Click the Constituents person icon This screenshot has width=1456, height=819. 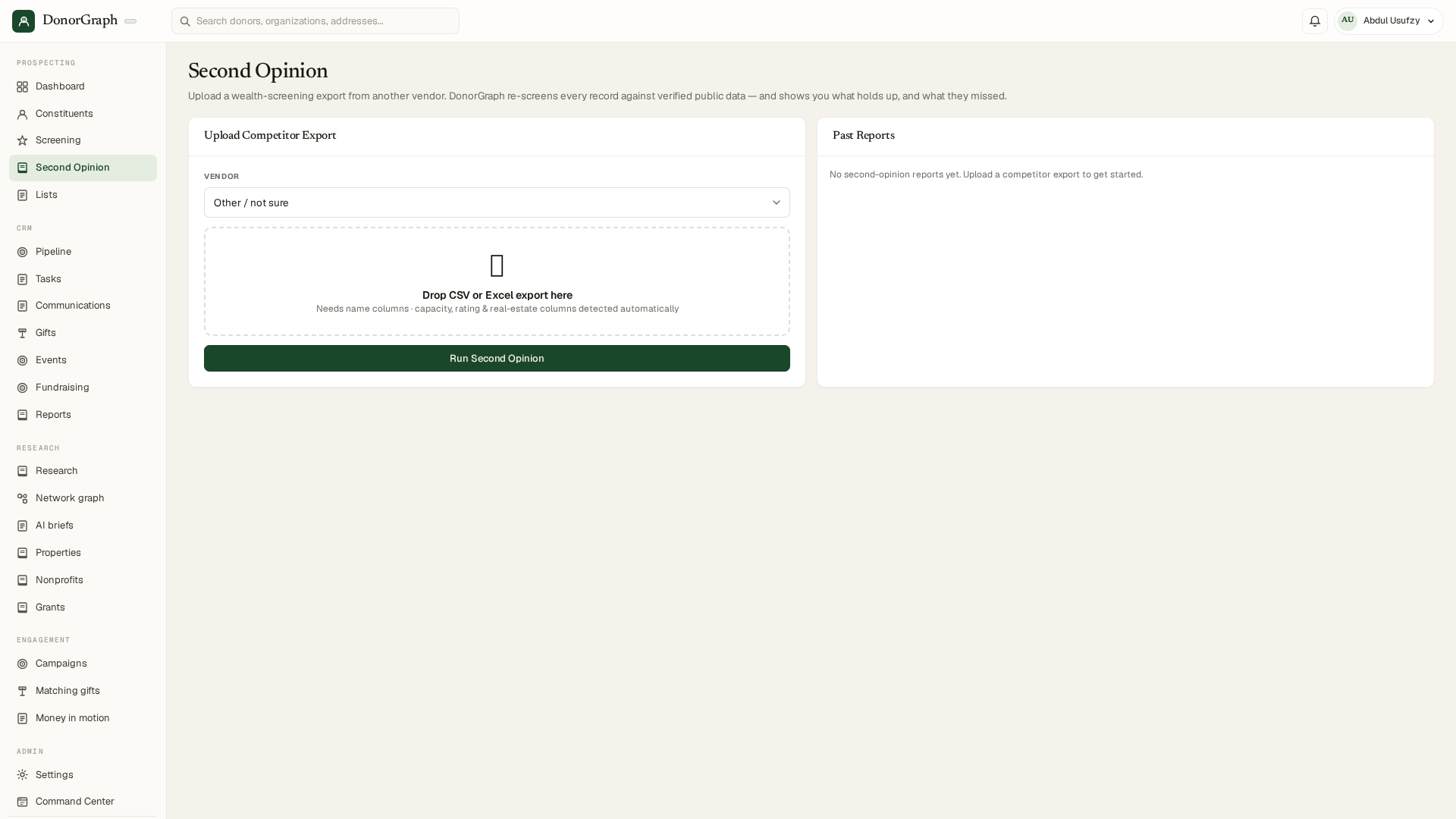click(23, 115)
